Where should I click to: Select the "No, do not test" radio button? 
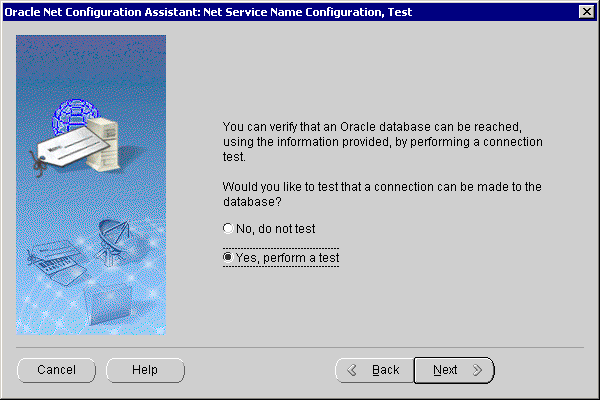(x=228, y=229)
